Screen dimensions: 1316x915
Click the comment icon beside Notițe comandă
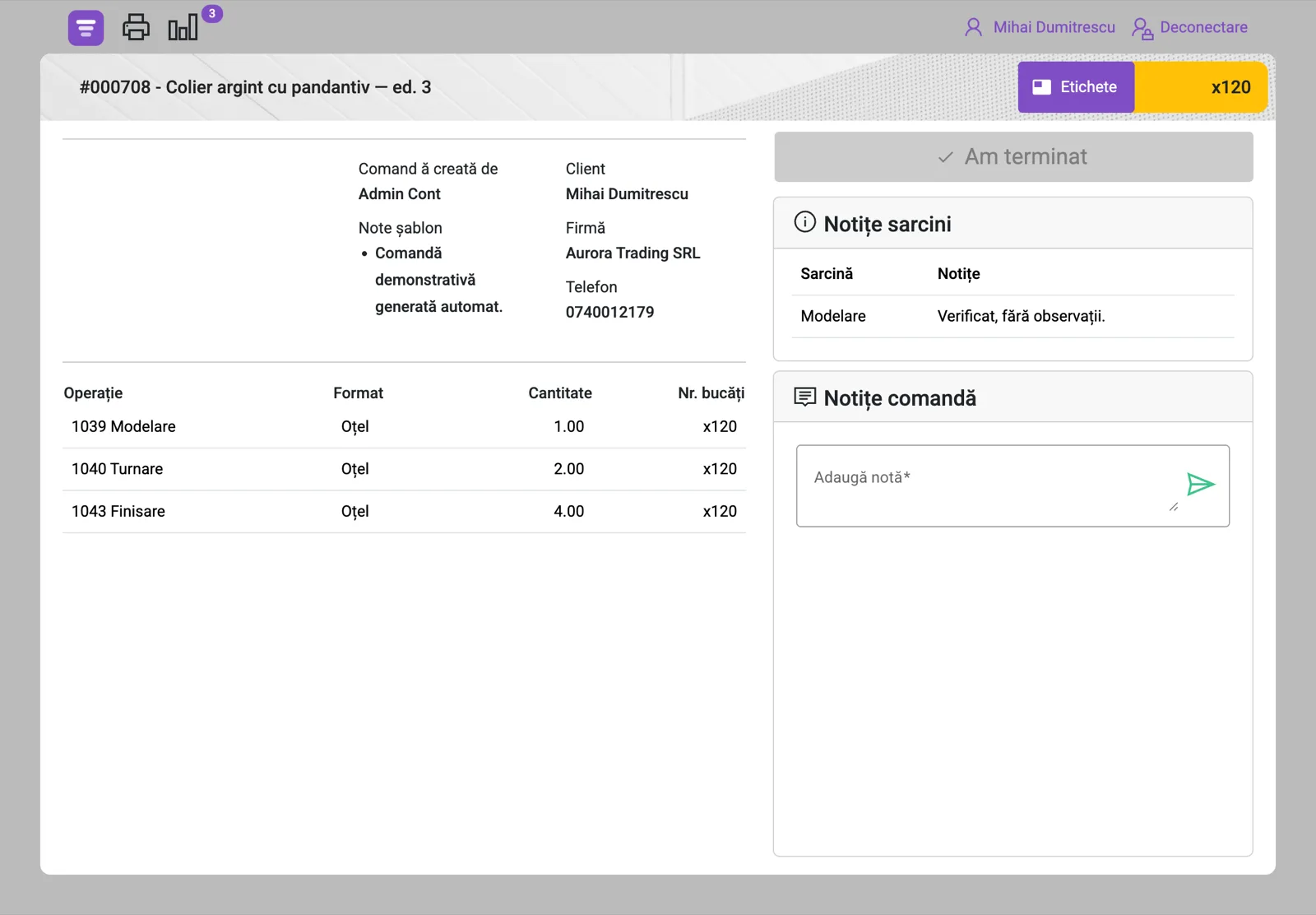tap(804, 397)
